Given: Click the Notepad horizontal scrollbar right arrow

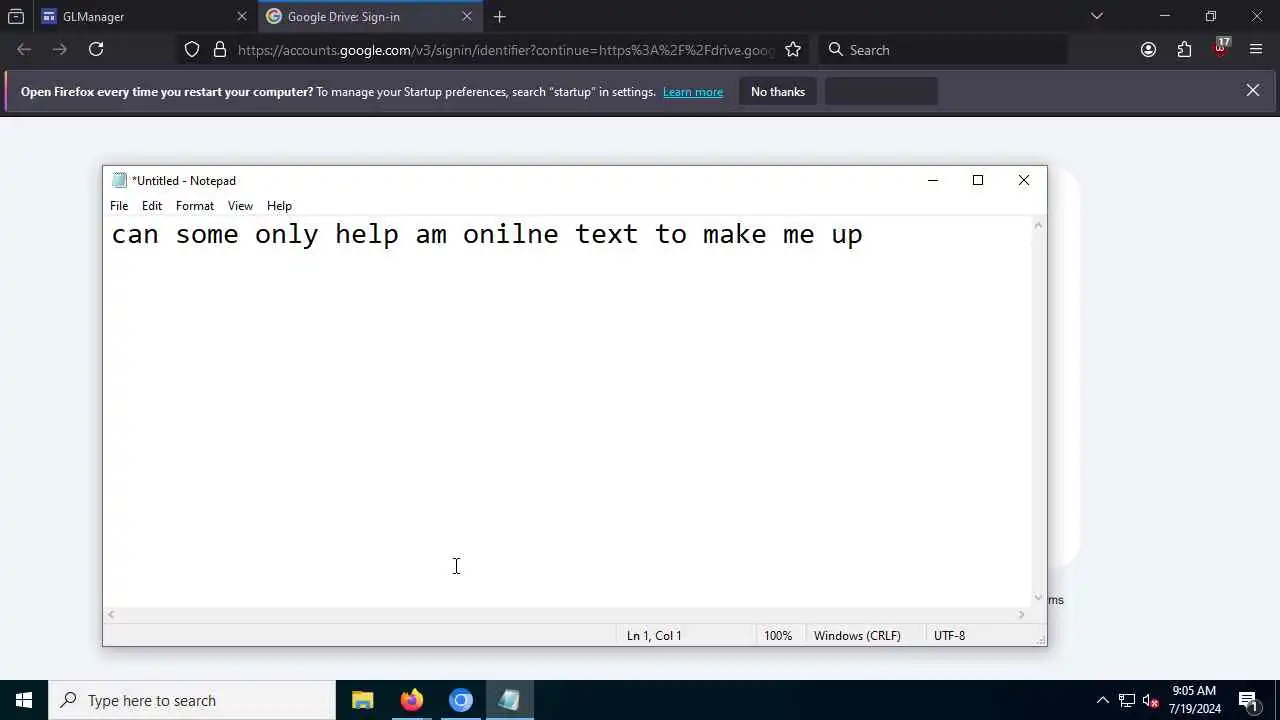Looking at the screenshot, I should click(x=1022, y=614).
